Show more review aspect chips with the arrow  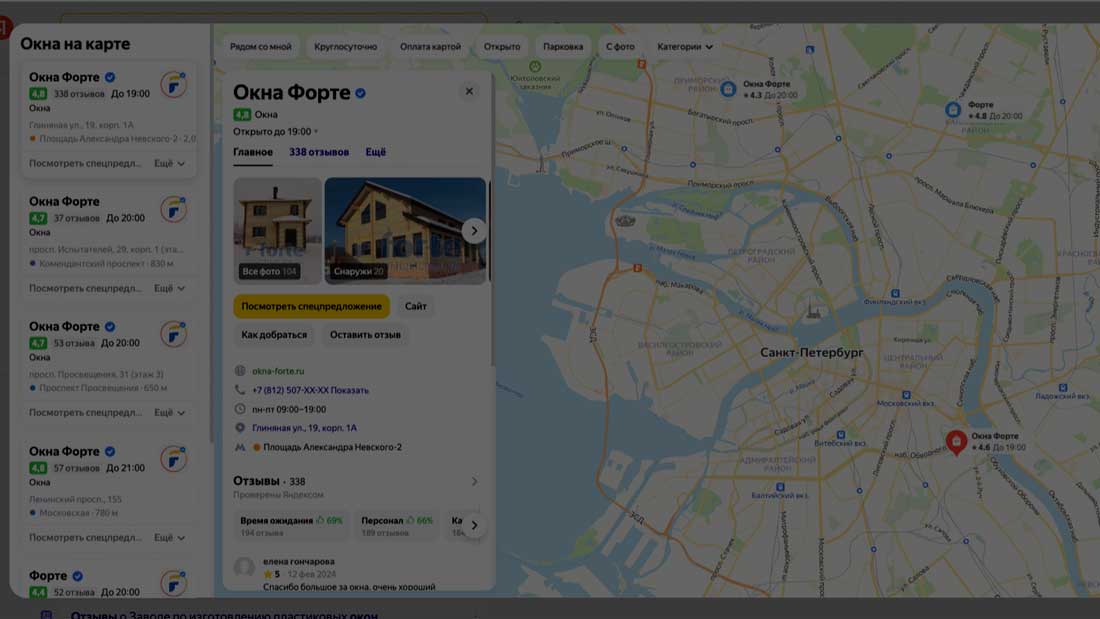coord(474,525)
